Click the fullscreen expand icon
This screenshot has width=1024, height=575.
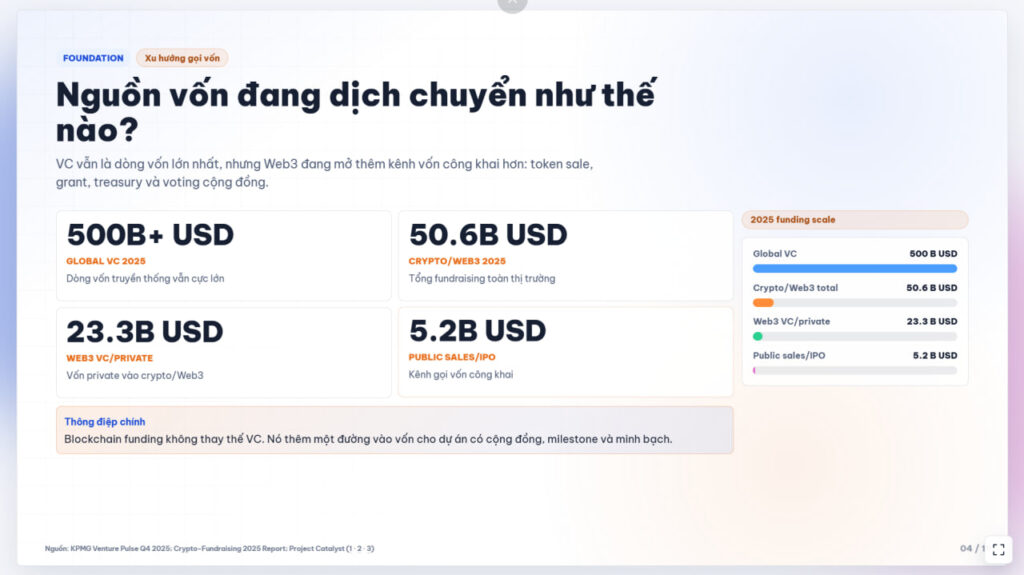coord(998,549)
